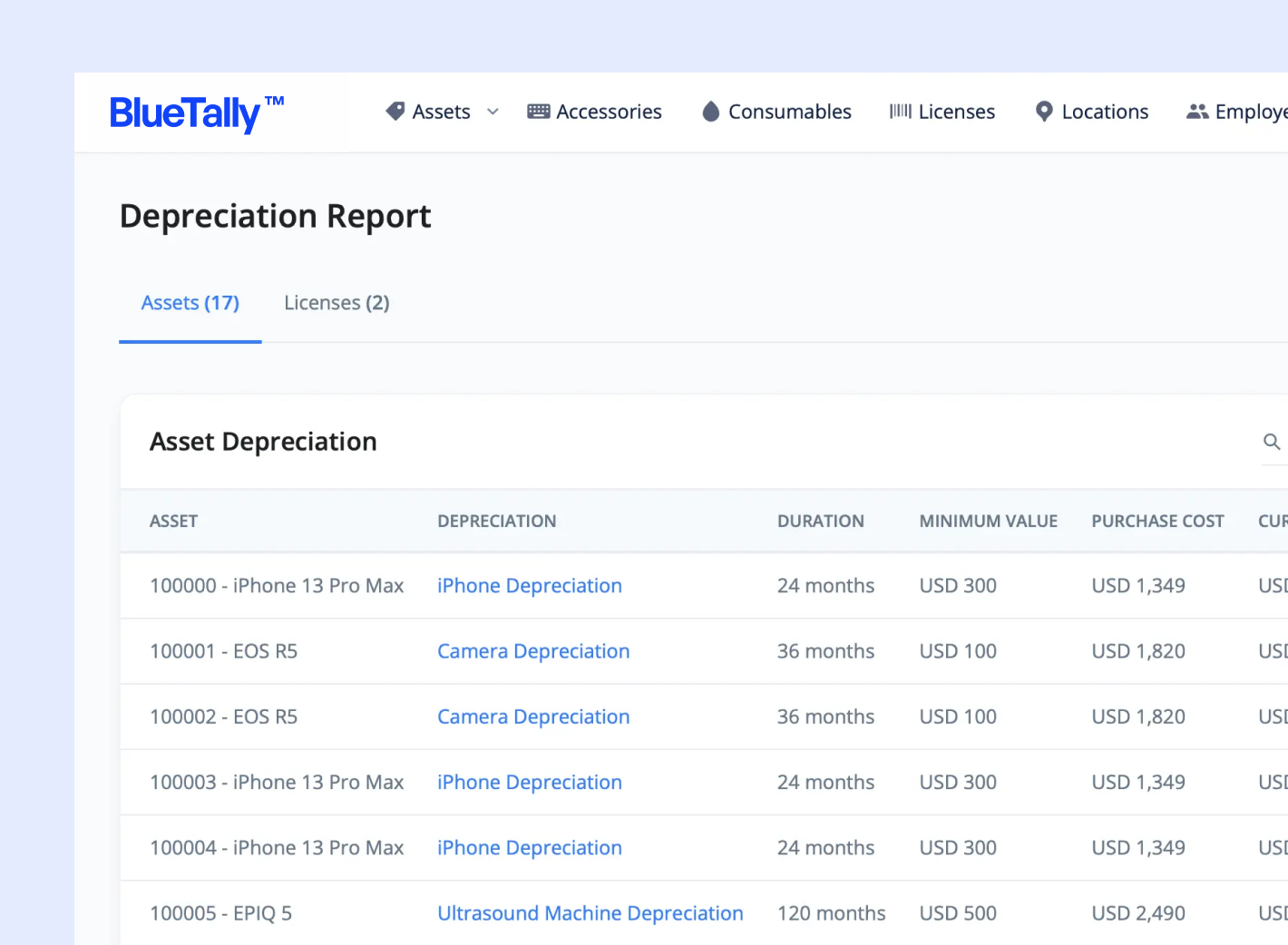Image resolution: width=1288 pixels, height=945 pixels.
Task: Sort by the Purchase Cost column header
Action: tap(1157, 521)
